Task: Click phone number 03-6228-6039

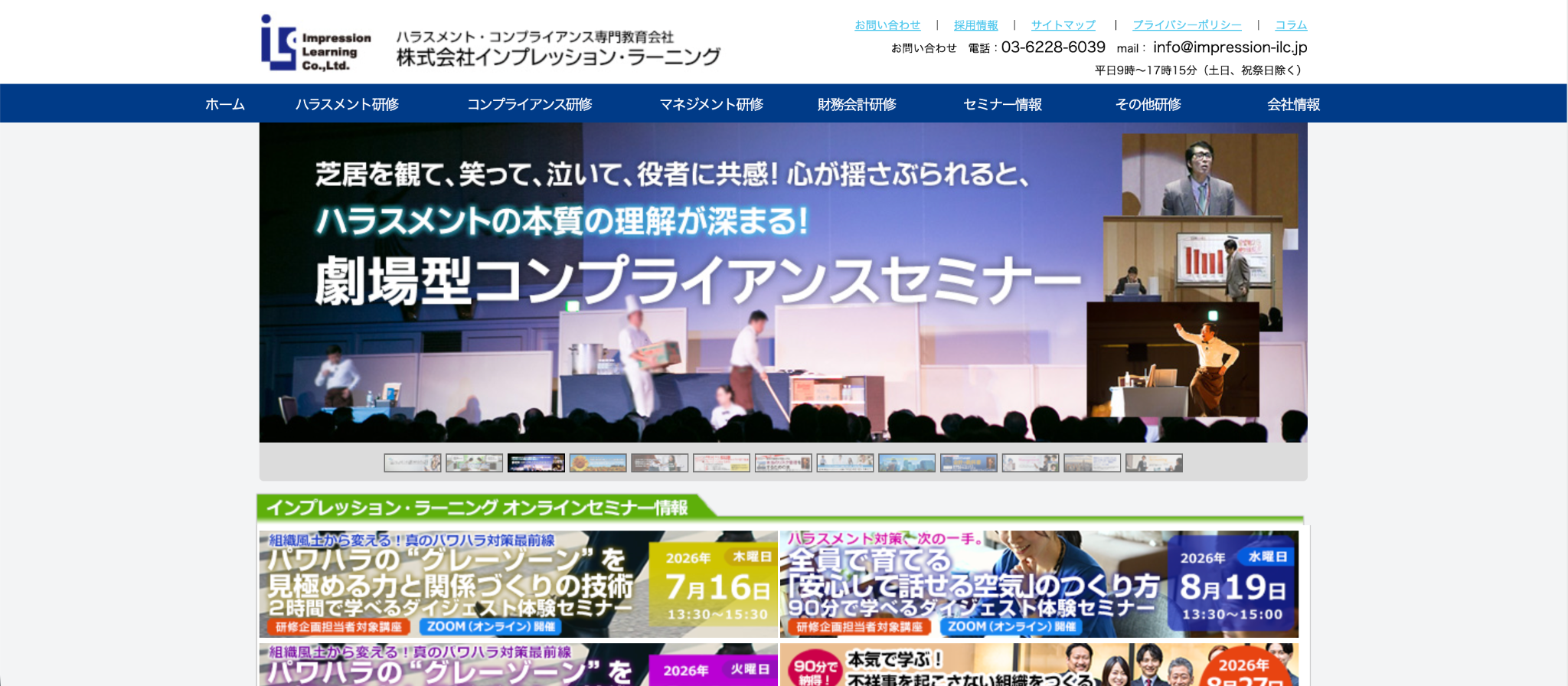Action: tap(1053, 47)
